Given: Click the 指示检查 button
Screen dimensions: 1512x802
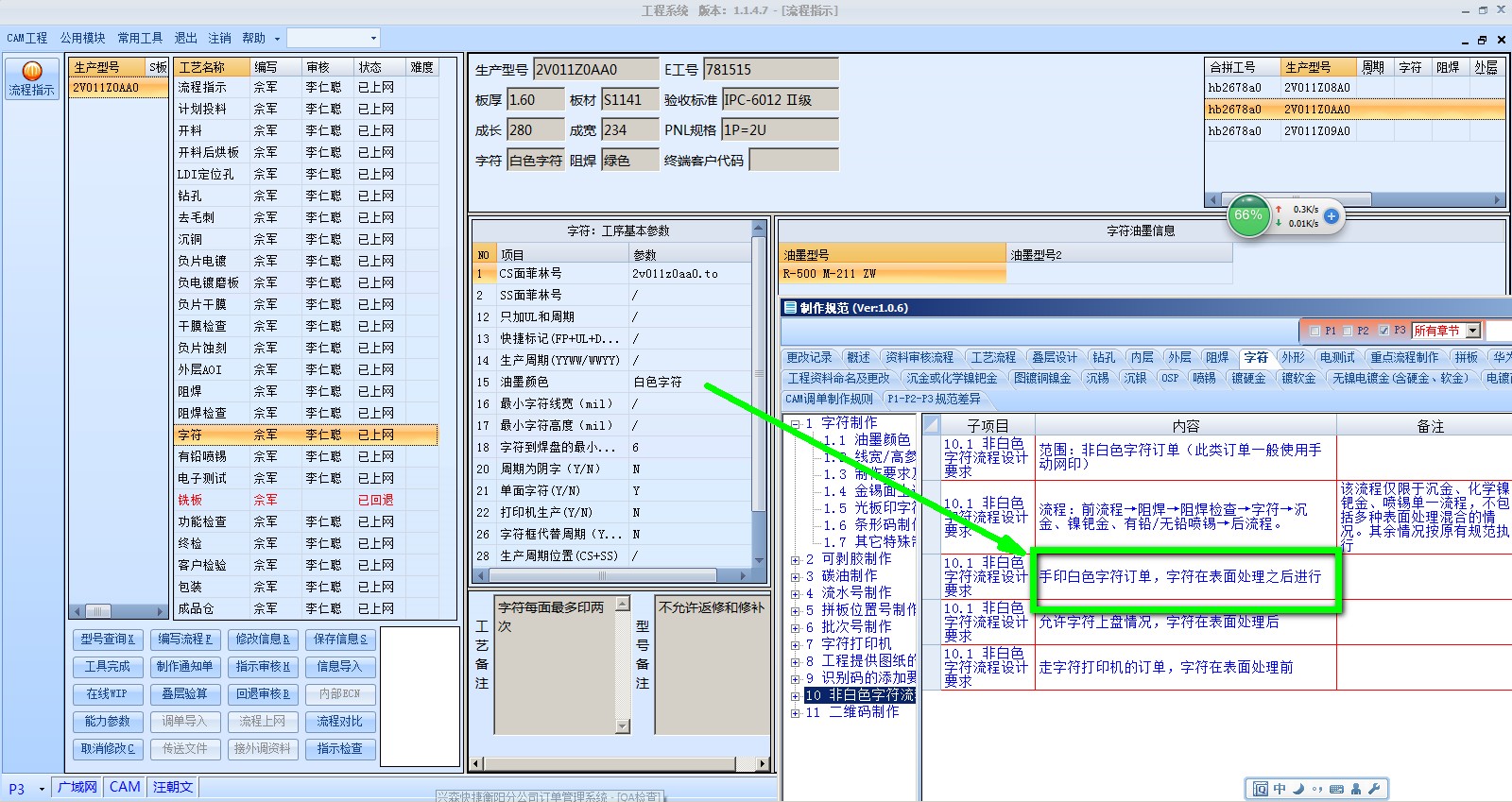Looking at the screenshot, I should 340,749.
